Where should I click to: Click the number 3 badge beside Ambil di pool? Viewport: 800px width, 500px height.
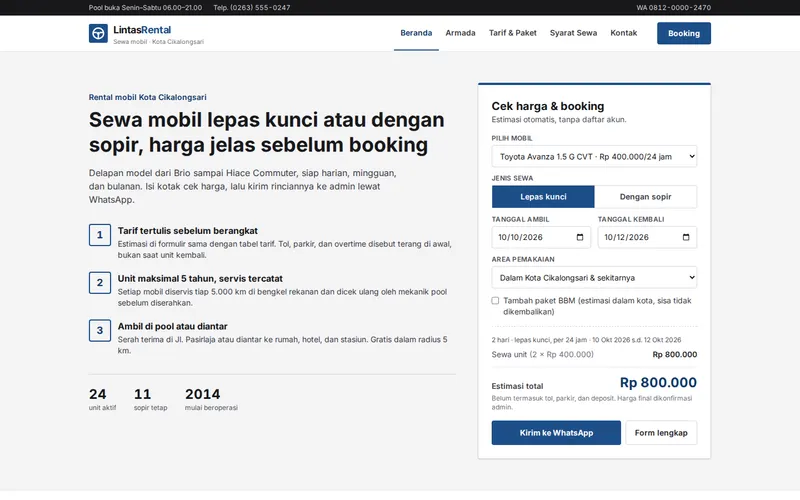100,331
